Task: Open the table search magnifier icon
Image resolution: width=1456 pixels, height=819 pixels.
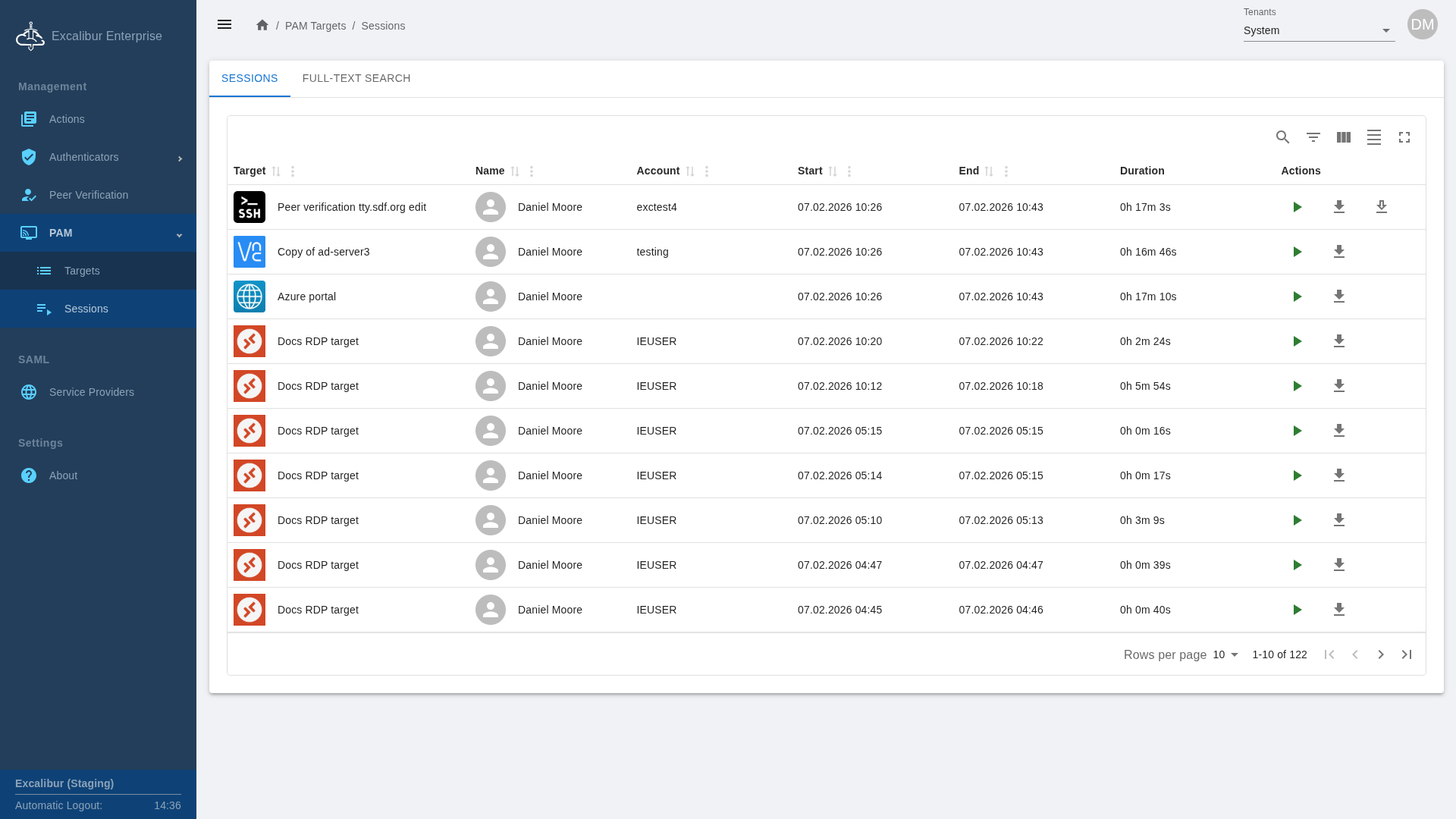Action: [x=1282, y=137]
